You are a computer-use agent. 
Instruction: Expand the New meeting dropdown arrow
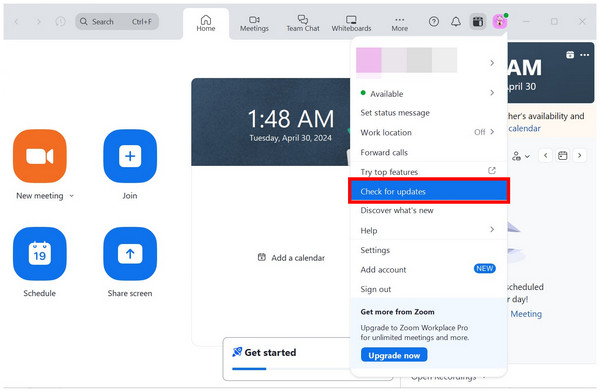[x=72, y=196]
